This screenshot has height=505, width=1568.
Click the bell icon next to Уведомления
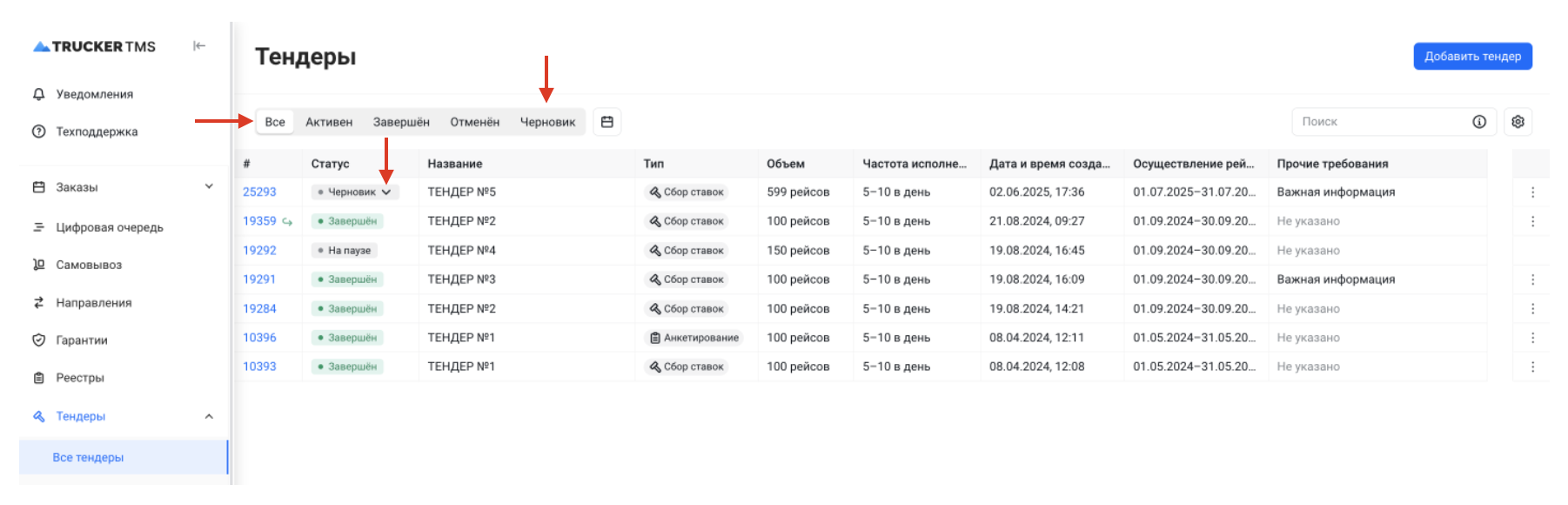(38, 94)
